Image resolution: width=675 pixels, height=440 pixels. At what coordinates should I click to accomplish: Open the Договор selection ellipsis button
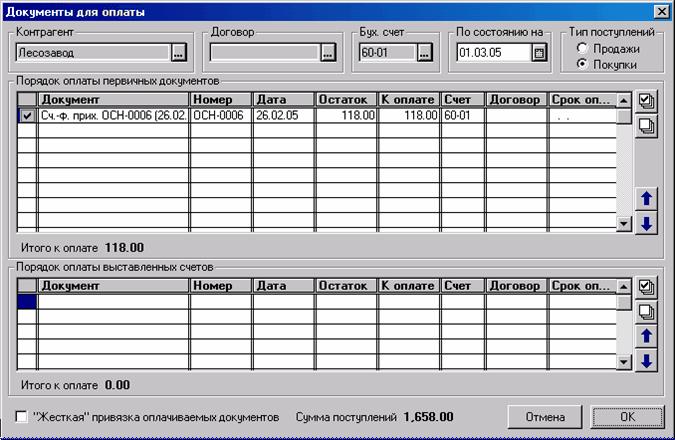(x=327, y=53)
